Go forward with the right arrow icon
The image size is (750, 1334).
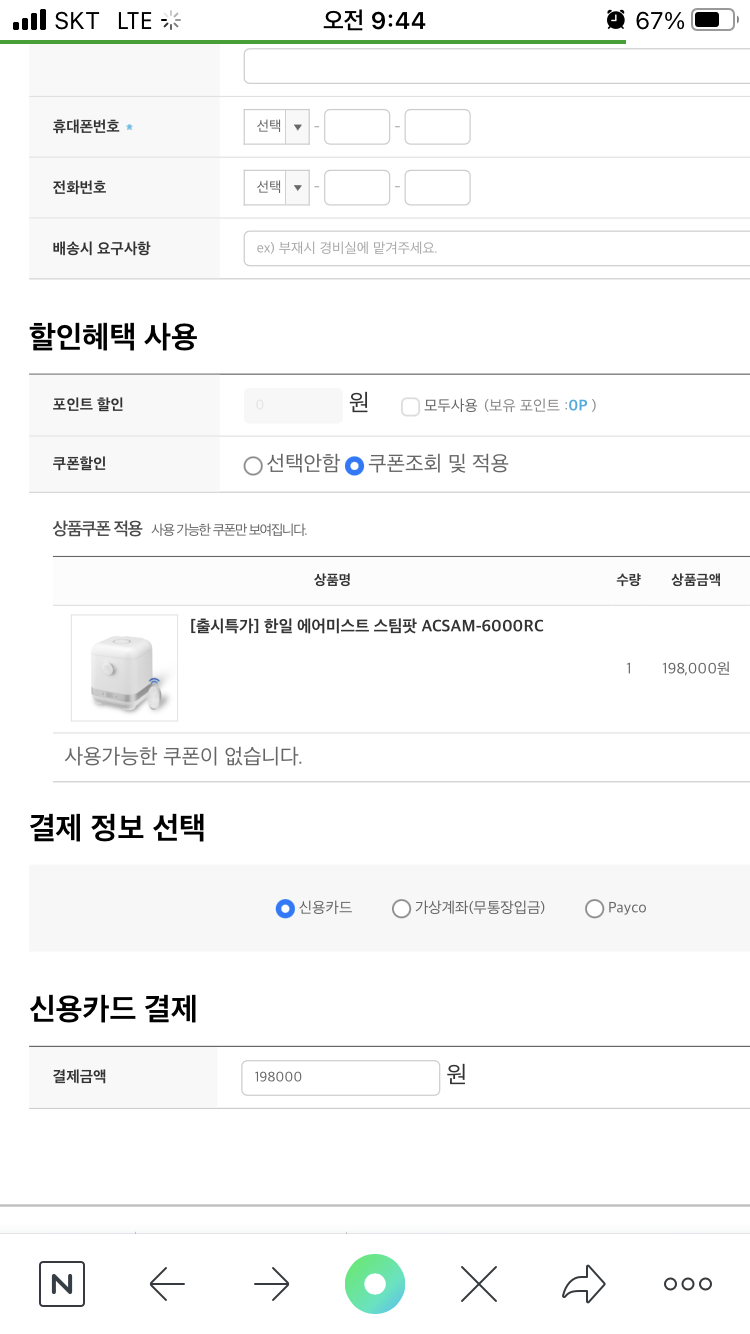(271, 1284)
